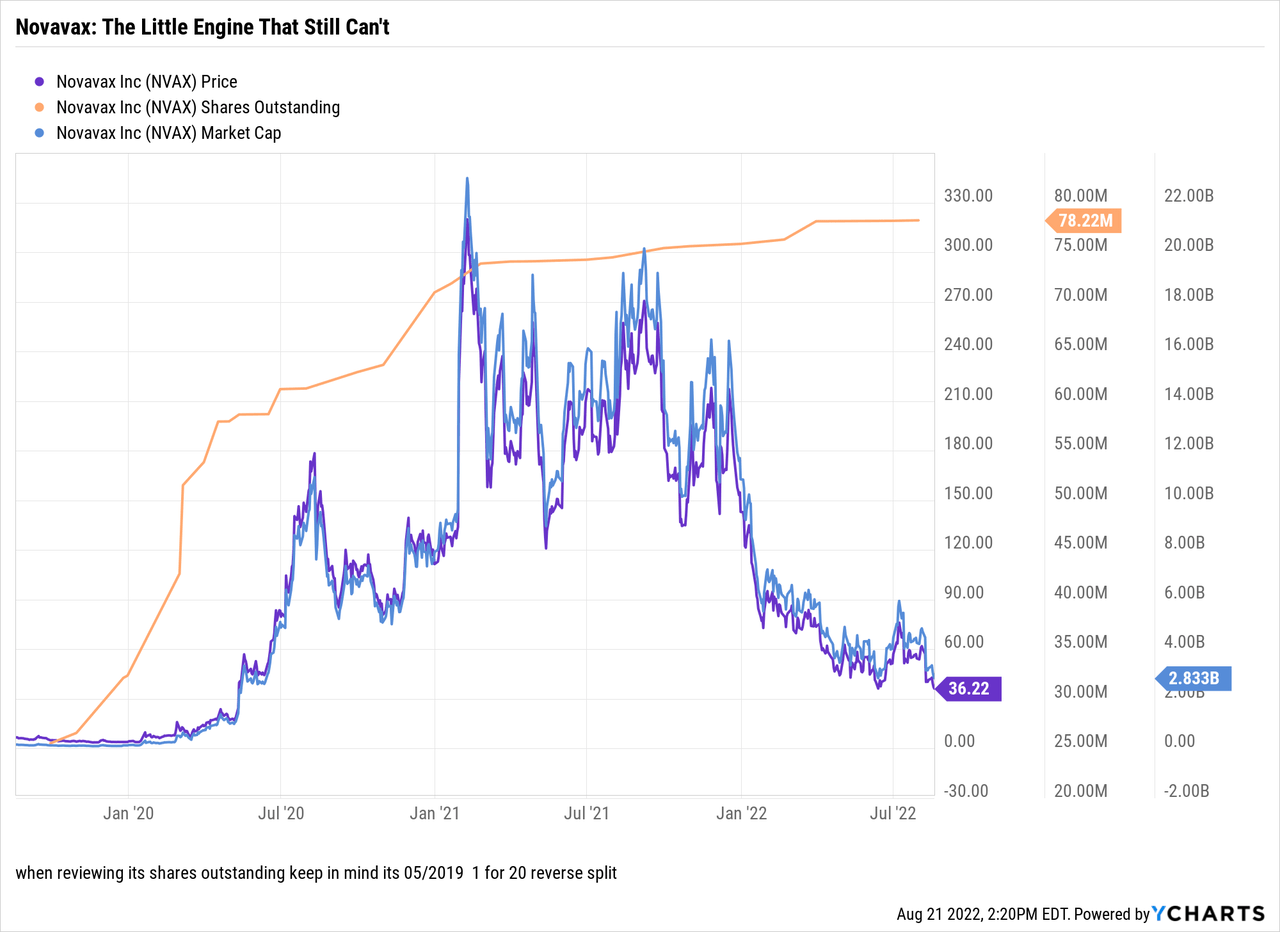The height and width of the screenshot is (932, 1280).
Task: Click the 150.00 price axis value
Action: (x=969, y=493)
